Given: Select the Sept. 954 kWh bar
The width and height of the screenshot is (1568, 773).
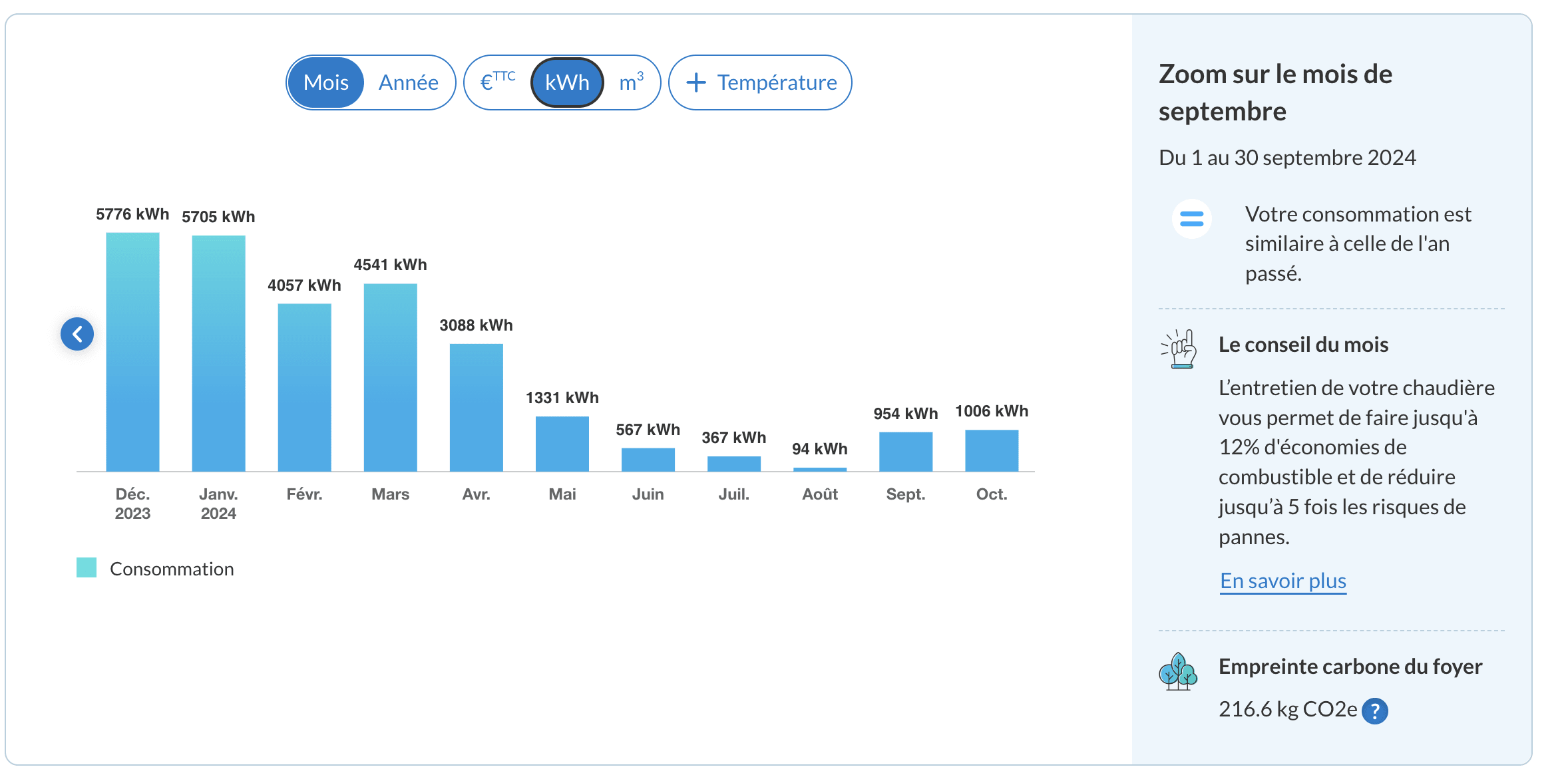Looking at the screenshot, I should pos(905,452).
